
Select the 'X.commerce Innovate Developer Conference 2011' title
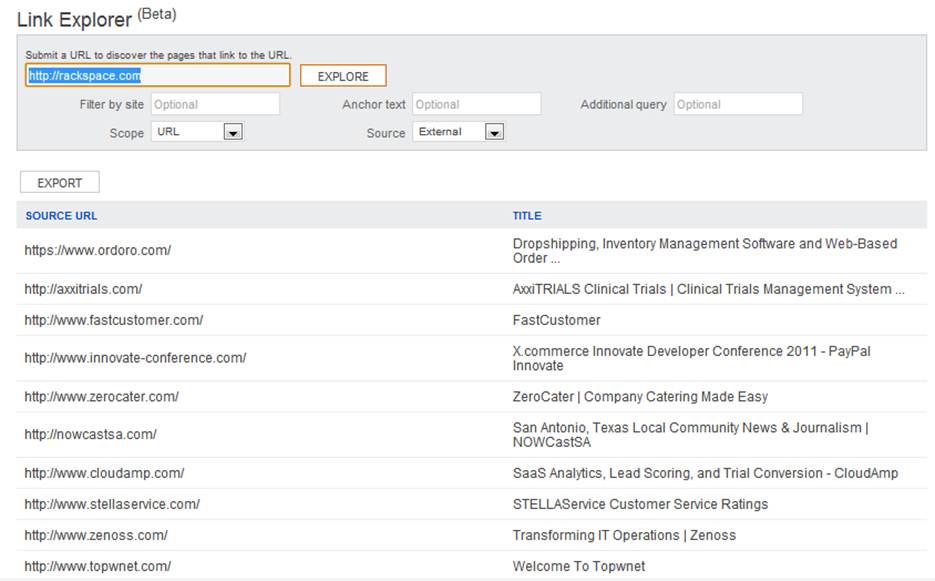click(692, 358)
